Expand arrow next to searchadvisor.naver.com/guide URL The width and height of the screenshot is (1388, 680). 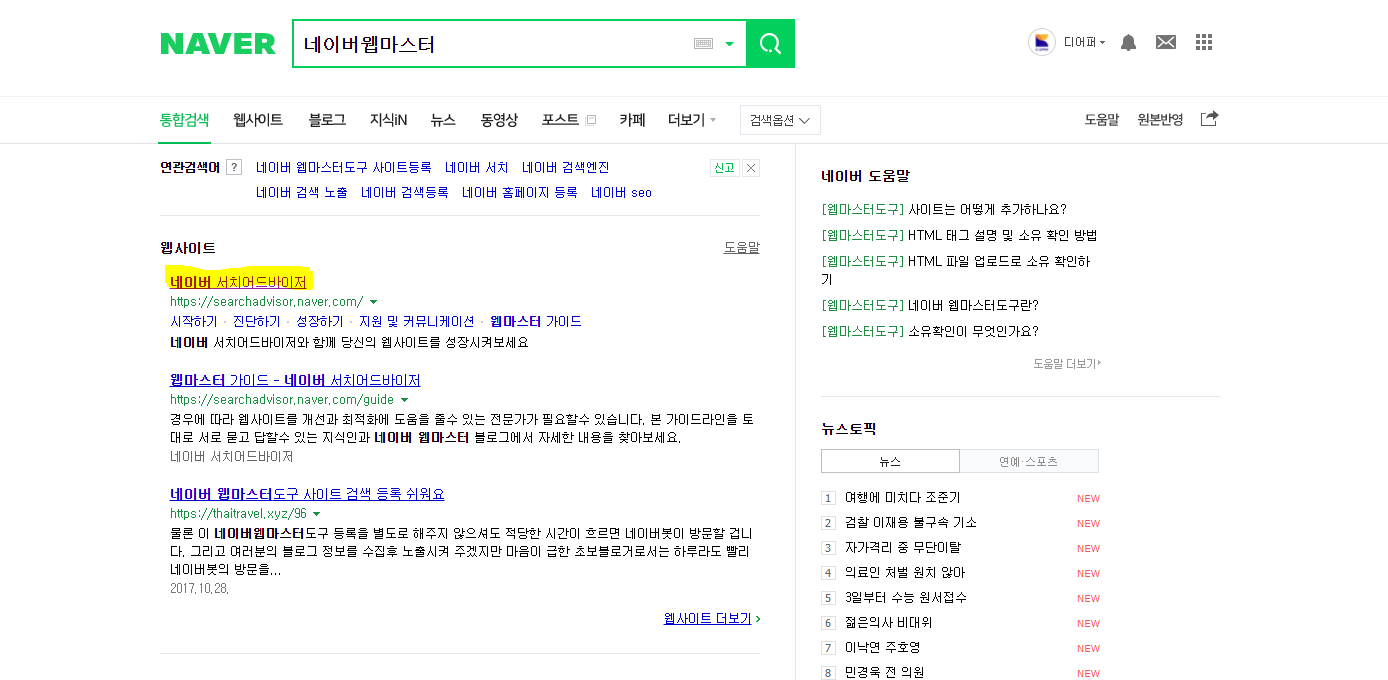[404, 400]
